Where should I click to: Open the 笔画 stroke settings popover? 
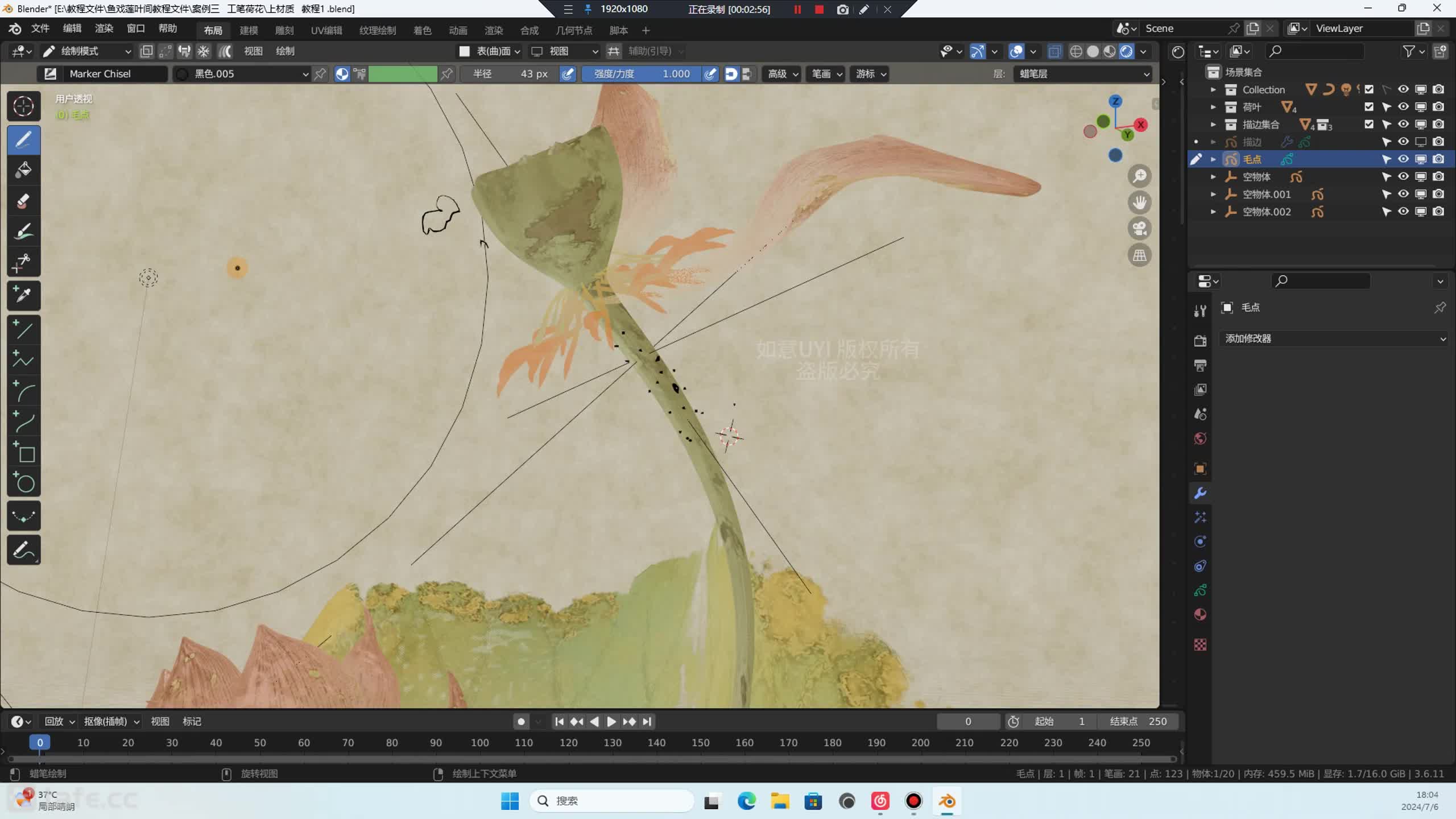(x=825, y=74)
